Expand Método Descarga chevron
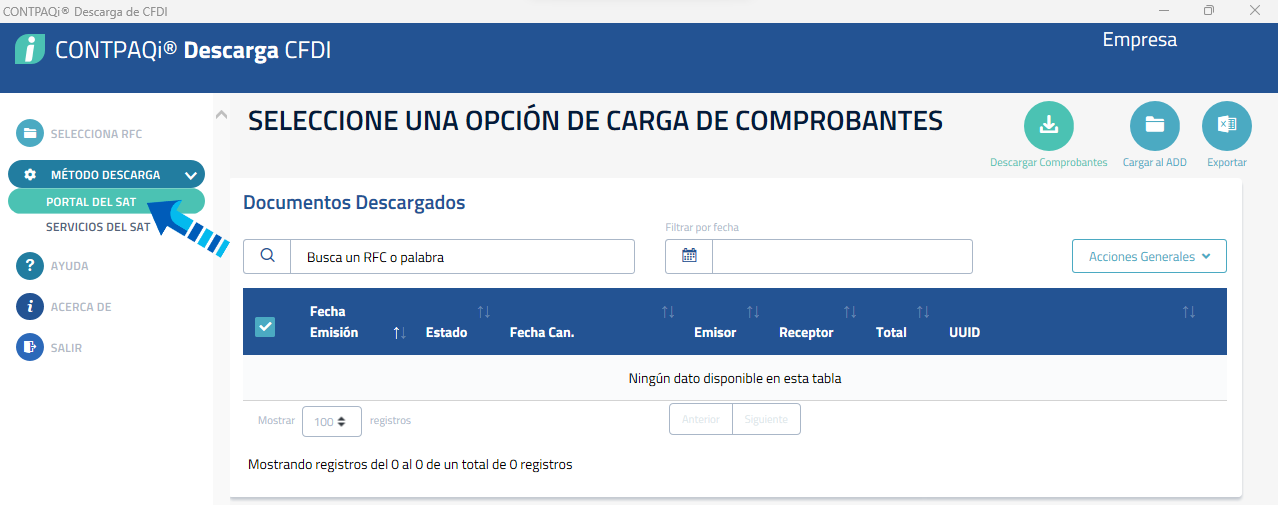Image resolution: width=1278 pixels, height=505 pixels. click(191, 175)
